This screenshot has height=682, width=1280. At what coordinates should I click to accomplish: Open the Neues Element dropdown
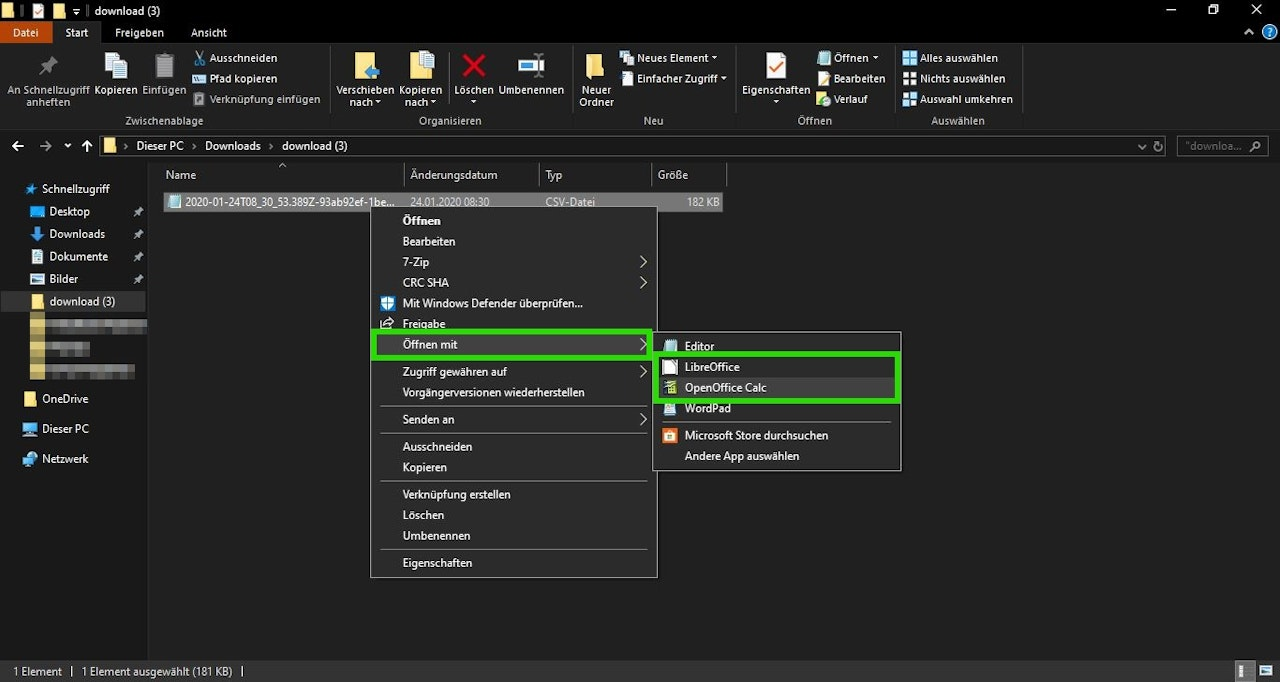click(671, 58)
